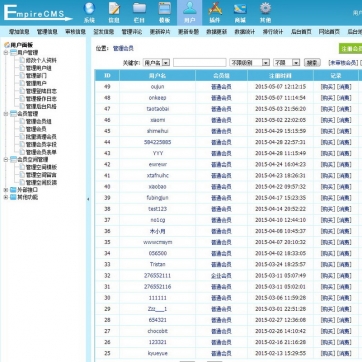Open the 系统 (System) top icon

coord(89,13)
